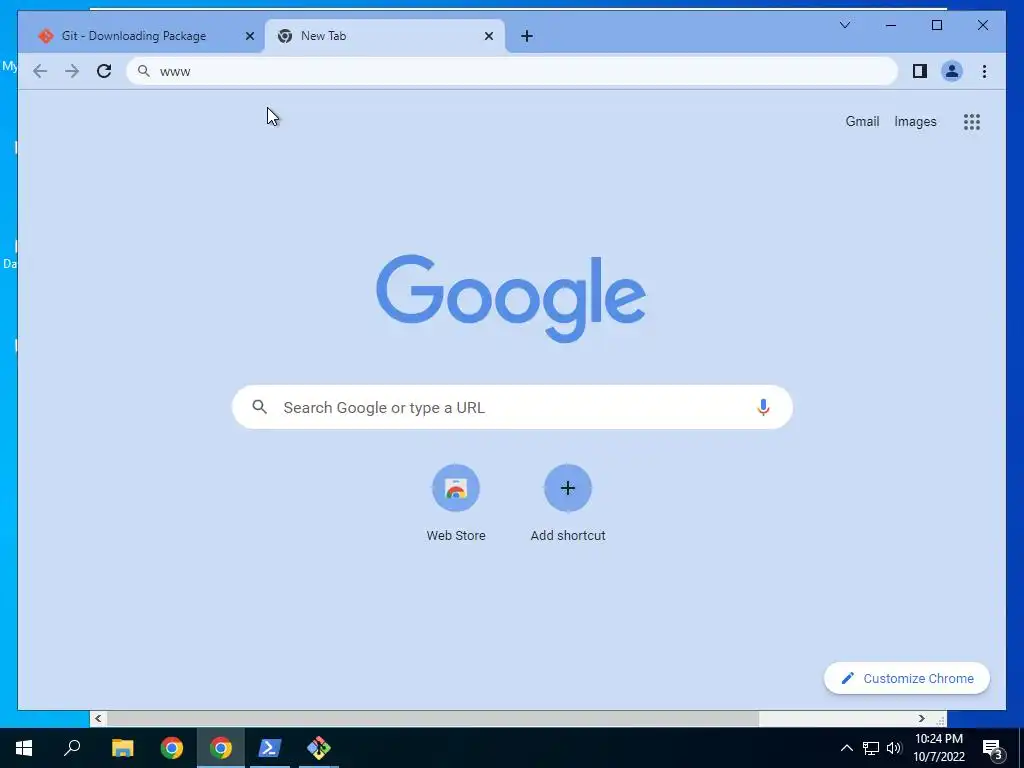The height and width of the screenshot is (768, 1024).
Task: Open the Windows Start menu
Action: [x=24, y=748]
